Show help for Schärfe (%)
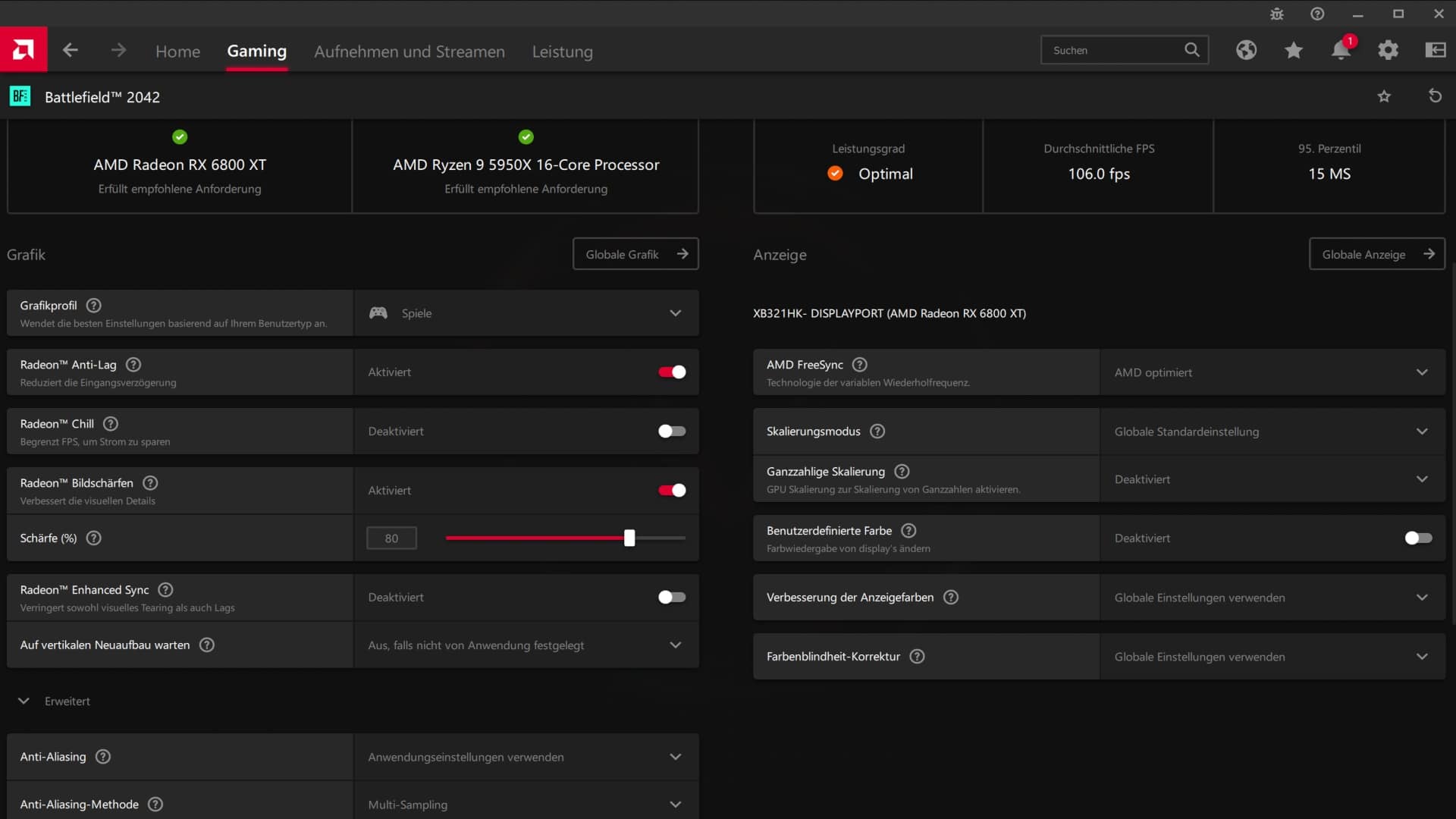This screenshot has width=1456, height=819. click(93, 538)
